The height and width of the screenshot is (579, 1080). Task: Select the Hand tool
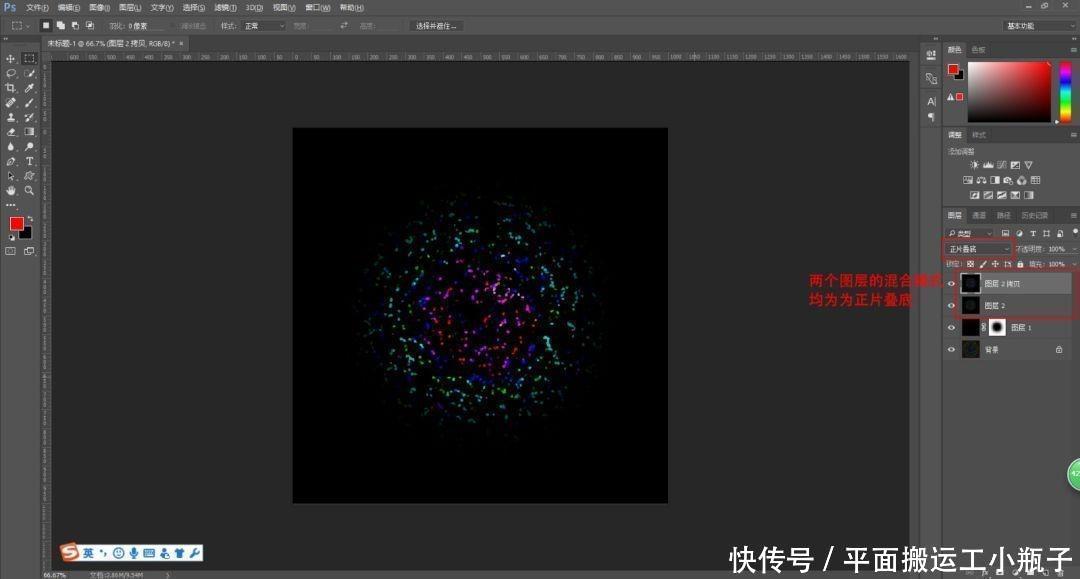point(10,191)
